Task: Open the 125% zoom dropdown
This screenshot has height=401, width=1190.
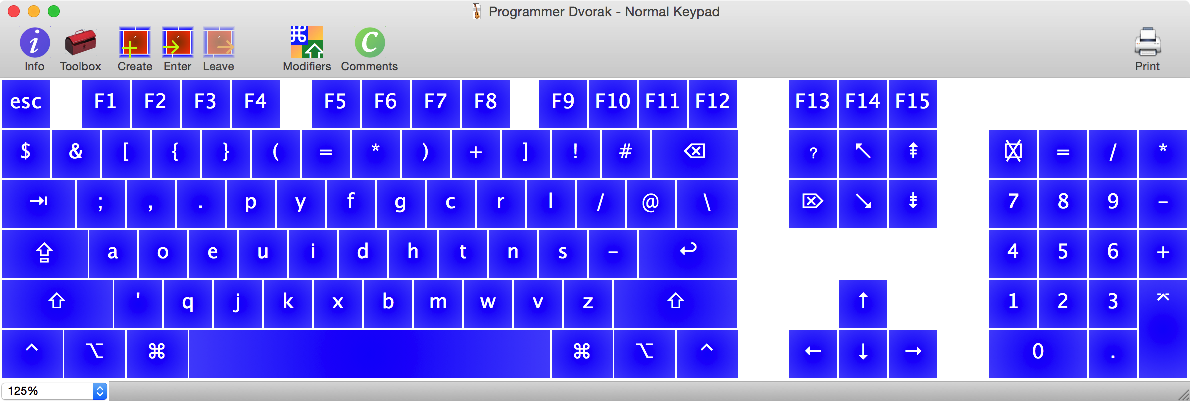Action: [55, 391]
